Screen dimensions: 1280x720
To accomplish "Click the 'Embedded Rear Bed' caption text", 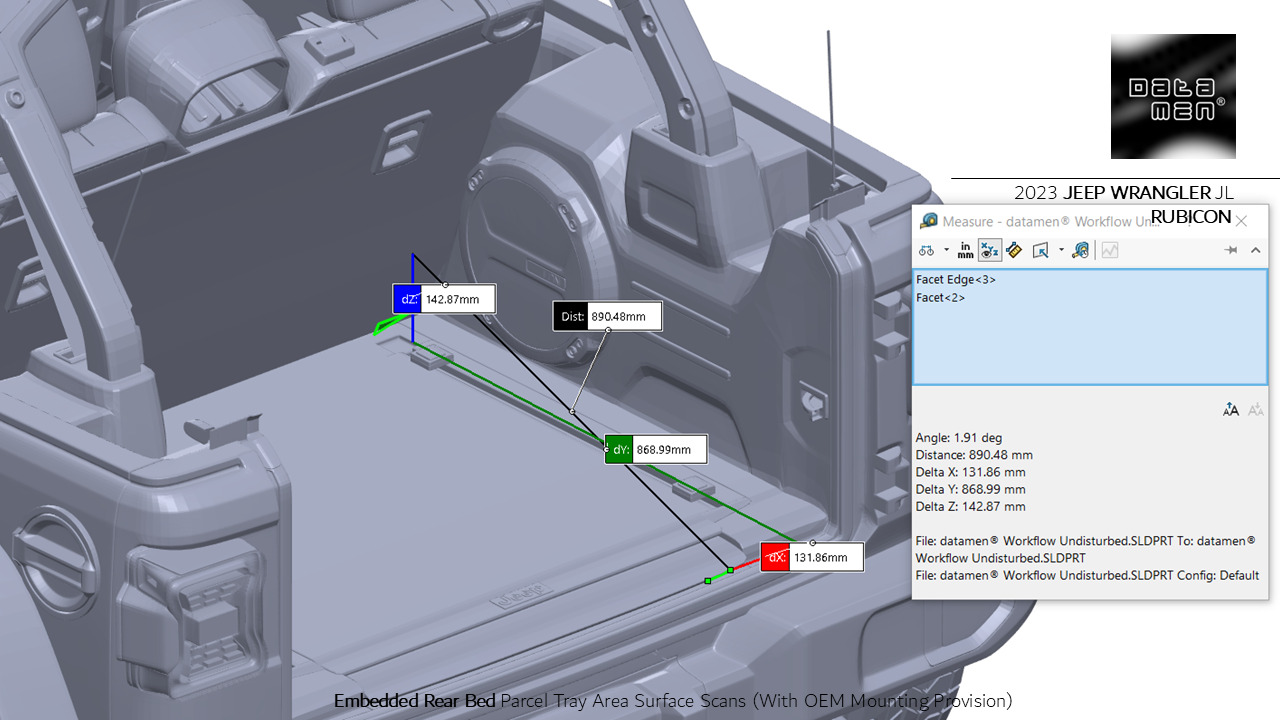I will click(x=415, y=701).
